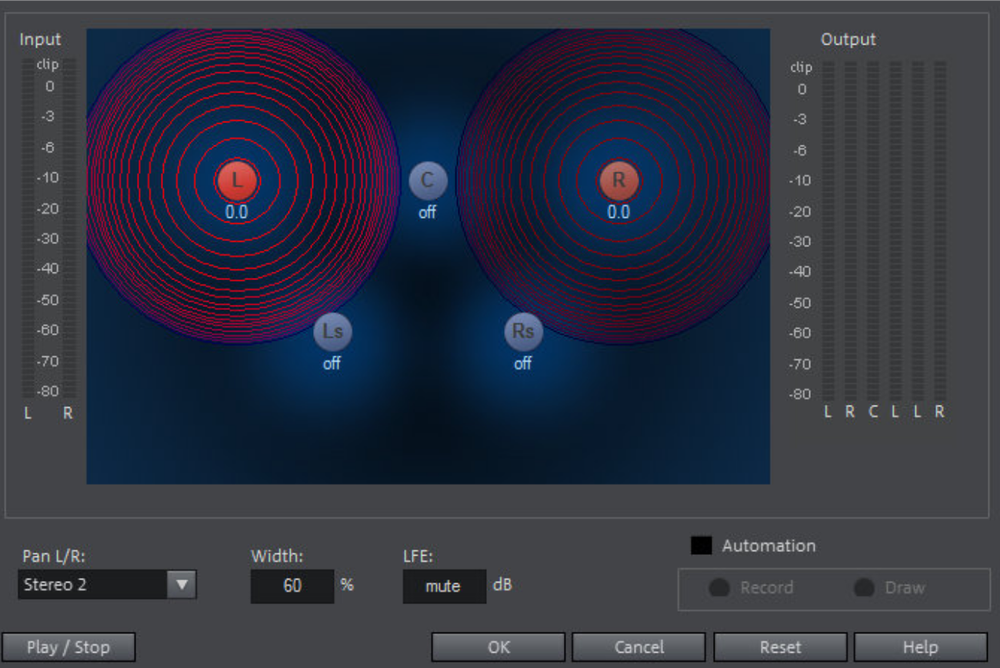Viewport: 1000px width, 668px height.
Task: Enable the Automation checkbox
Action: coord(702,546)
